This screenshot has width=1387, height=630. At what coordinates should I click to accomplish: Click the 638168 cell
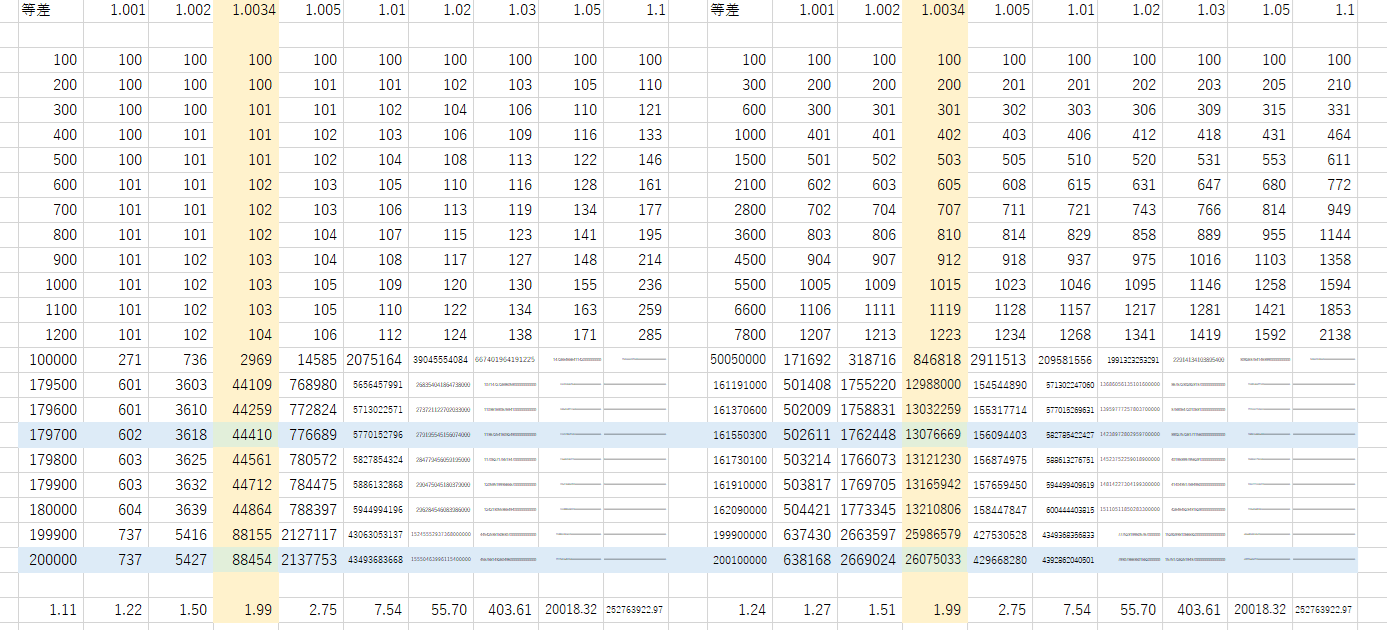[806, 560]
